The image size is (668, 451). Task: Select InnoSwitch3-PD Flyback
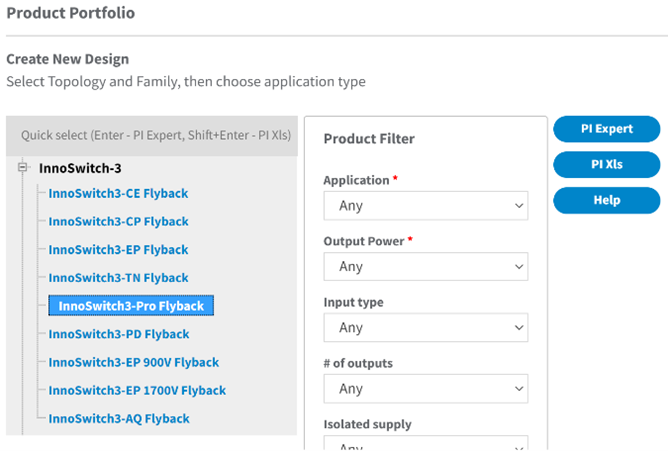coord(118,334)
